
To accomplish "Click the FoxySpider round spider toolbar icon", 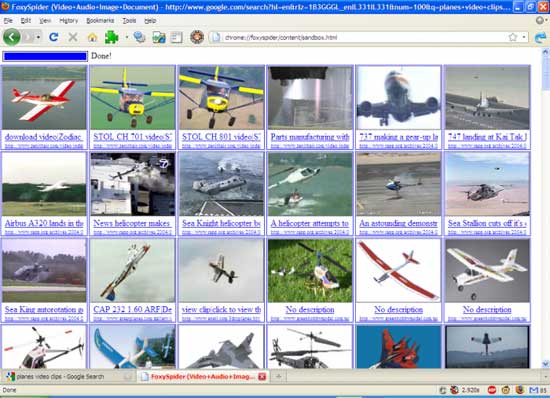I will pyautogui.click(x=197, y=37).
